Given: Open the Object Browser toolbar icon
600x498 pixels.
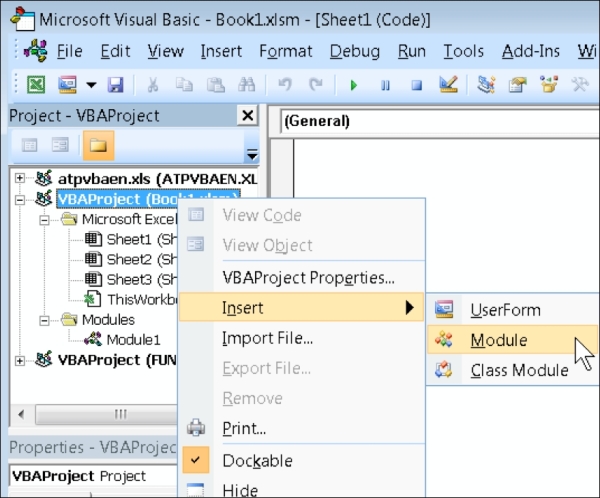Looking at the screenshot, I should point(549,84).
